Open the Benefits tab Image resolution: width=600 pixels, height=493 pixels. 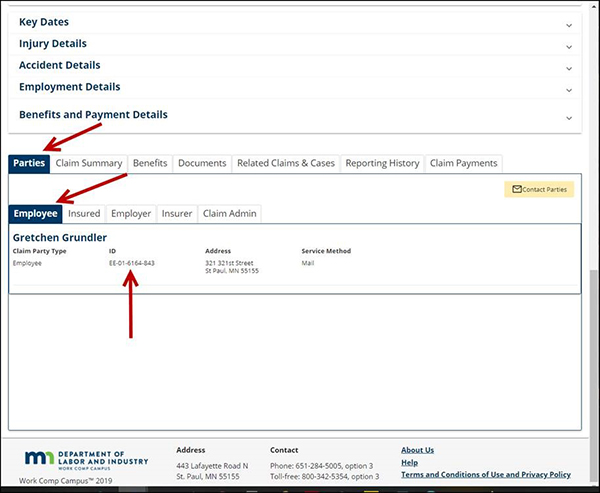[150, 163]
